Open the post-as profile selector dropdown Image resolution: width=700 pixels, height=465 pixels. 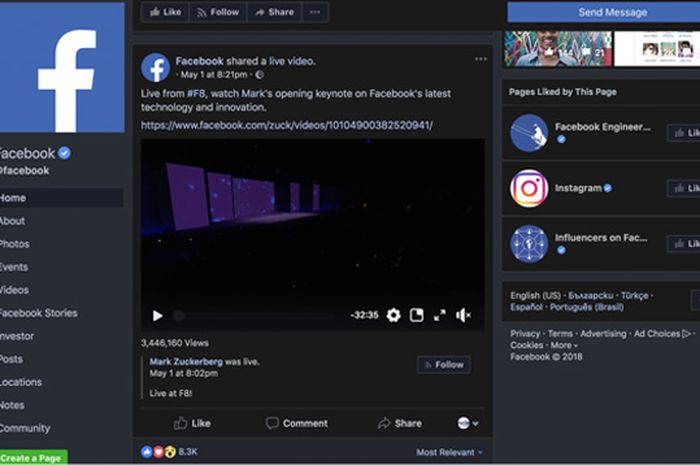468,423
